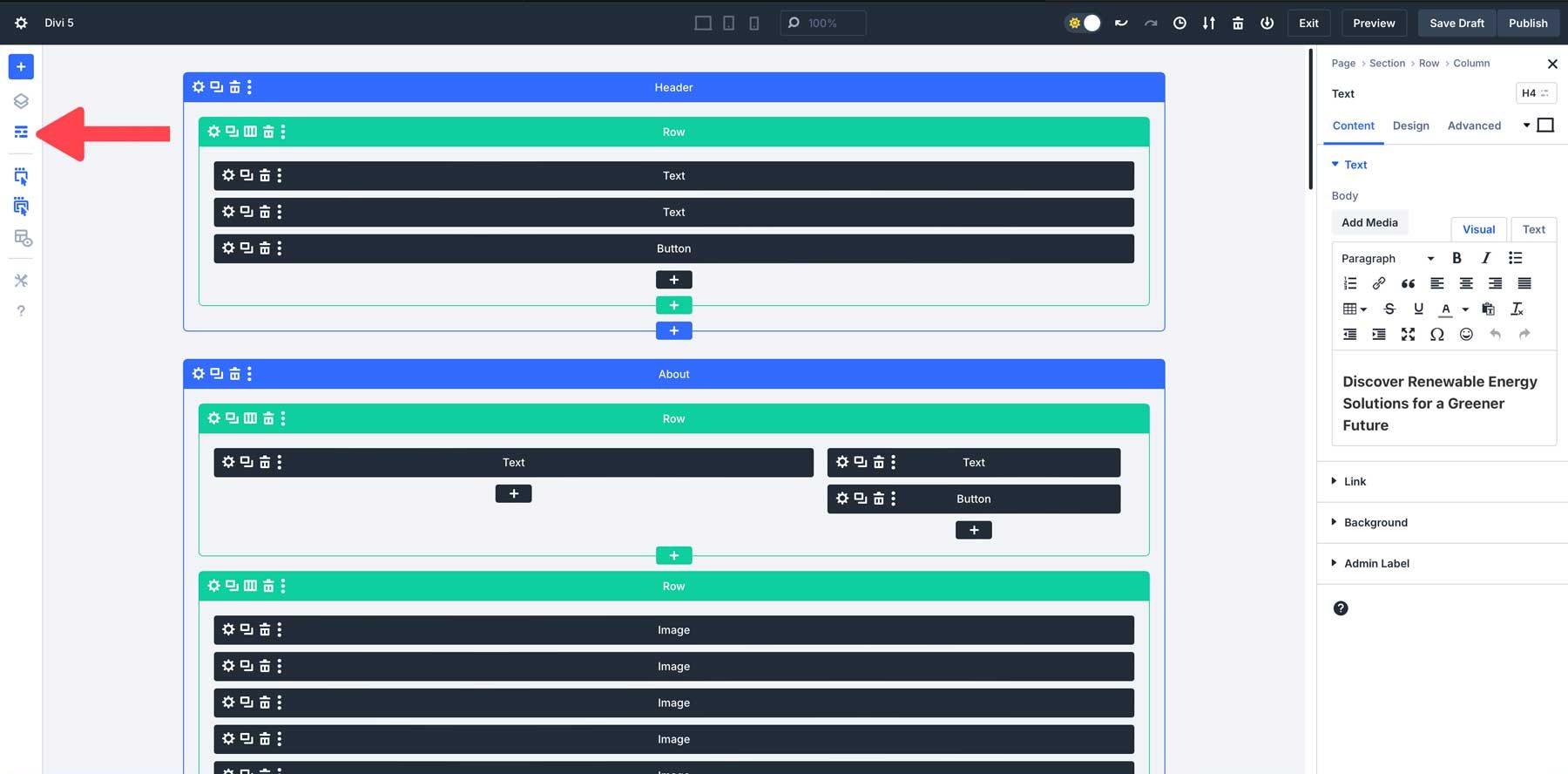Toggle fullscreen editor icon
1568x774 pixels.
click(1408, 334)
